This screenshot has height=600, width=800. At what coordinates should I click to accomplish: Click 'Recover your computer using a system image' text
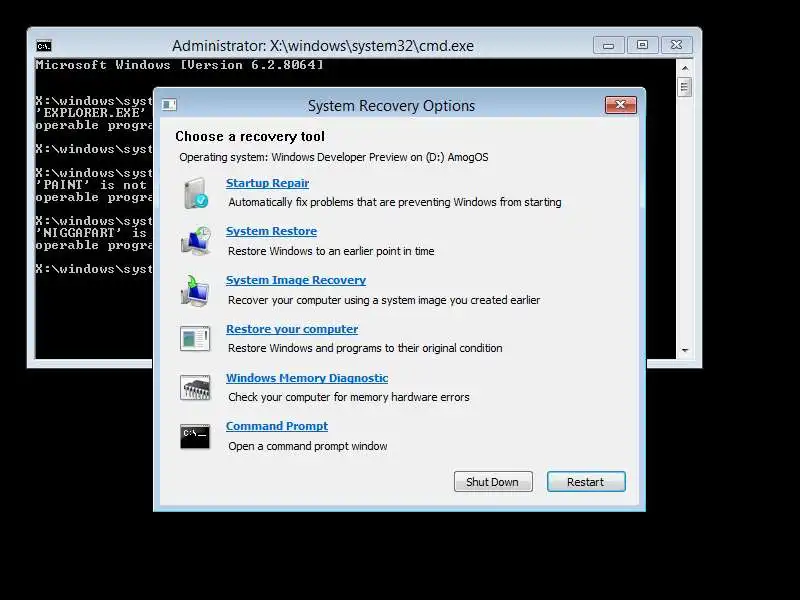(384, 300)
